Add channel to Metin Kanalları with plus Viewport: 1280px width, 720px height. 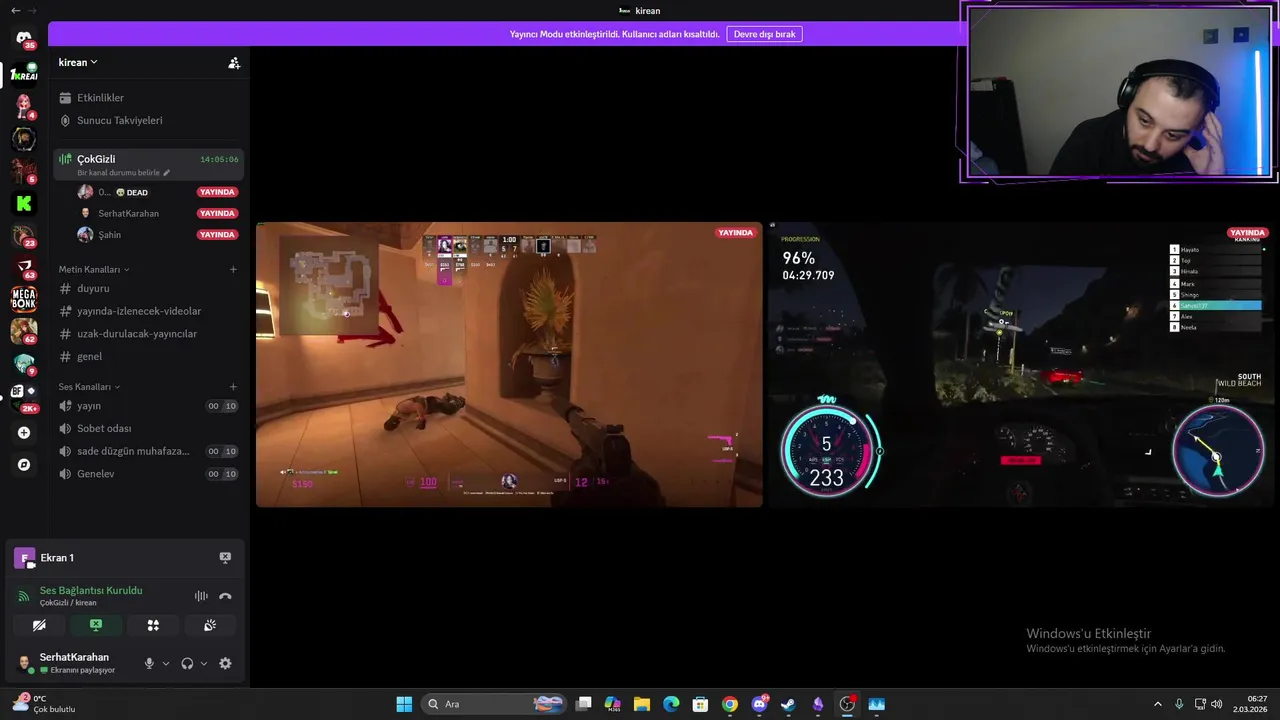point(233,269)
